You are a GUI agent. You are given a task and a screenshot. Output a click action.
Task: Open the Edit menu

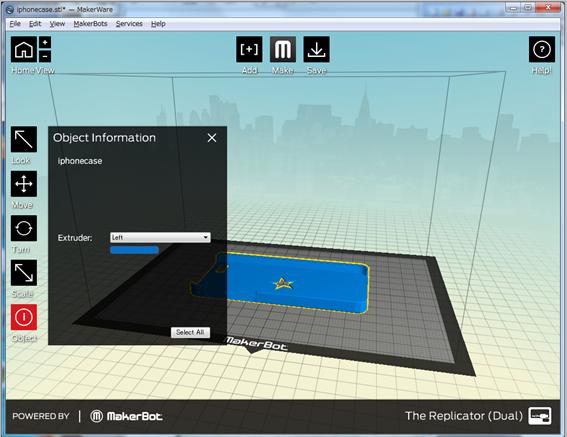coord(35,24)
